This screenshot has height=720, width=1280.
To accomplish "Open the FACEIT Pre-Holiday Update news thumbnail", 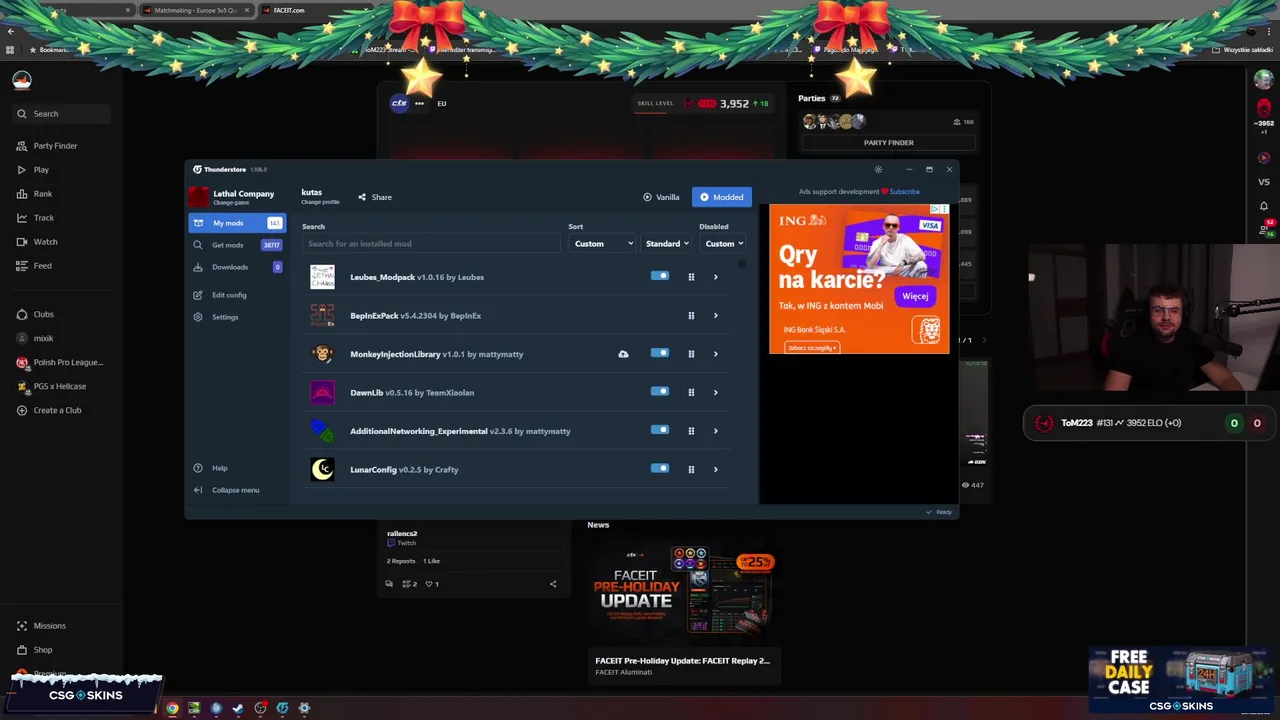I will pos(684,594).
